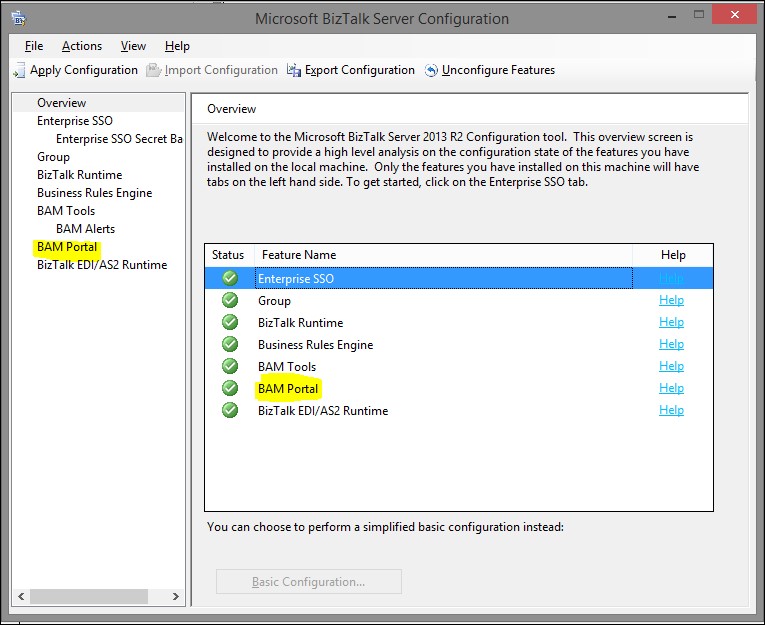The image size is (765, 625).
Task: Select Business Rules Engine in left tree
Action: pyautogui.click(x=94, y=193)
